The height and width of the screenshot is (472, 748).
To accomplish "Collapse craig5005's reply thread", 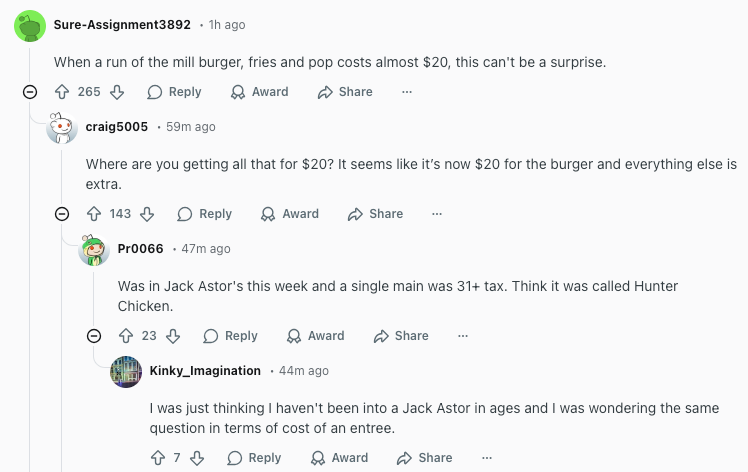I will tap(62, 214).
